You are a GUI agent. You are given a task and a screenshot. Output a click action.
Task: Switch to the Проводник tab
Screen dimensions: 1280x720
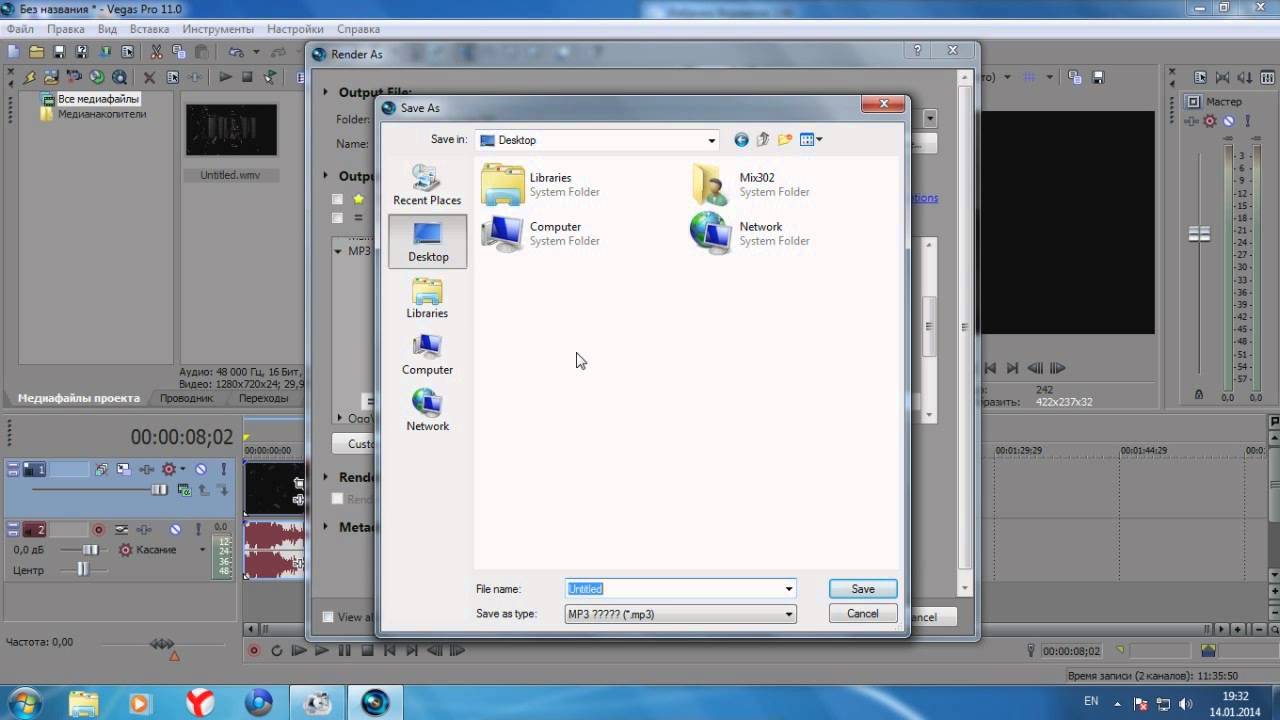click(187, 398)
